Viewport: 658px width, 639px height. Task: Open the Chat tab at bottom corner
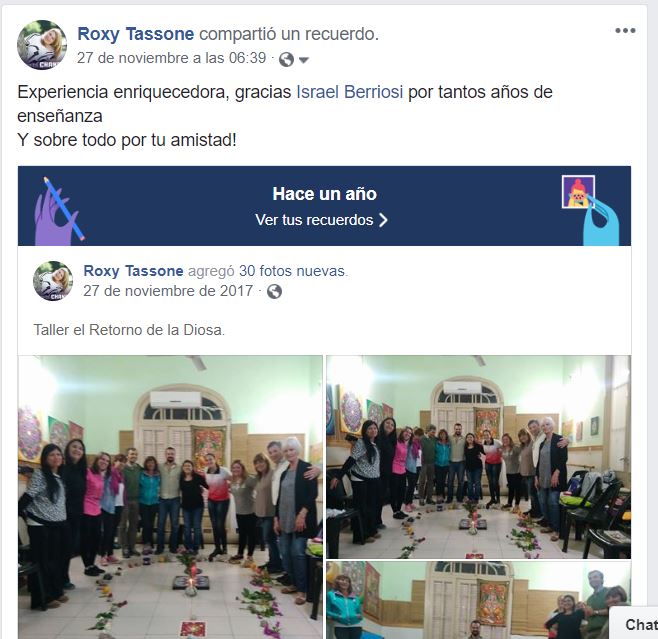(x=637, y=624)
